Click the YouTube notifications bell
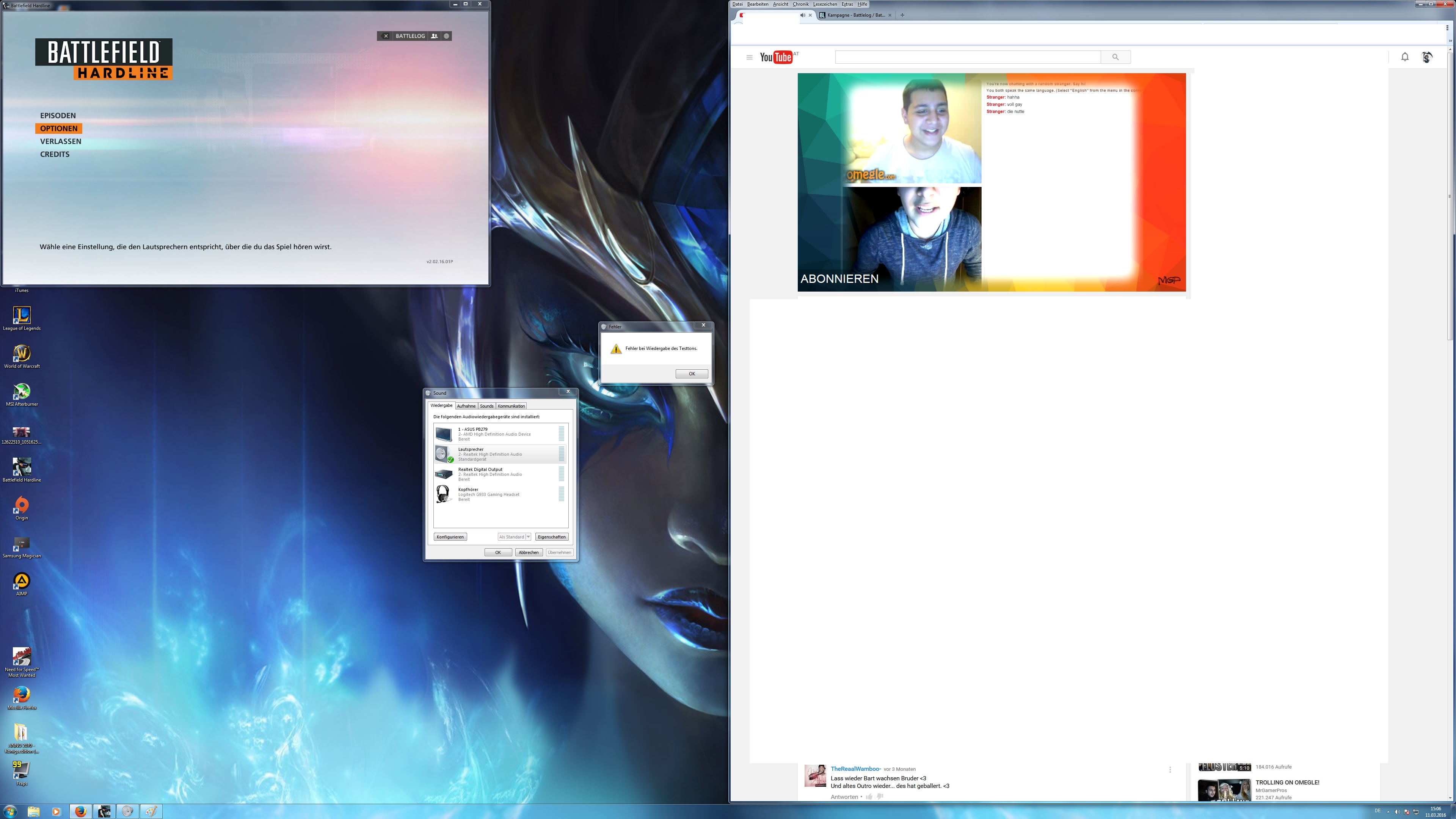 click(1404, 56)
